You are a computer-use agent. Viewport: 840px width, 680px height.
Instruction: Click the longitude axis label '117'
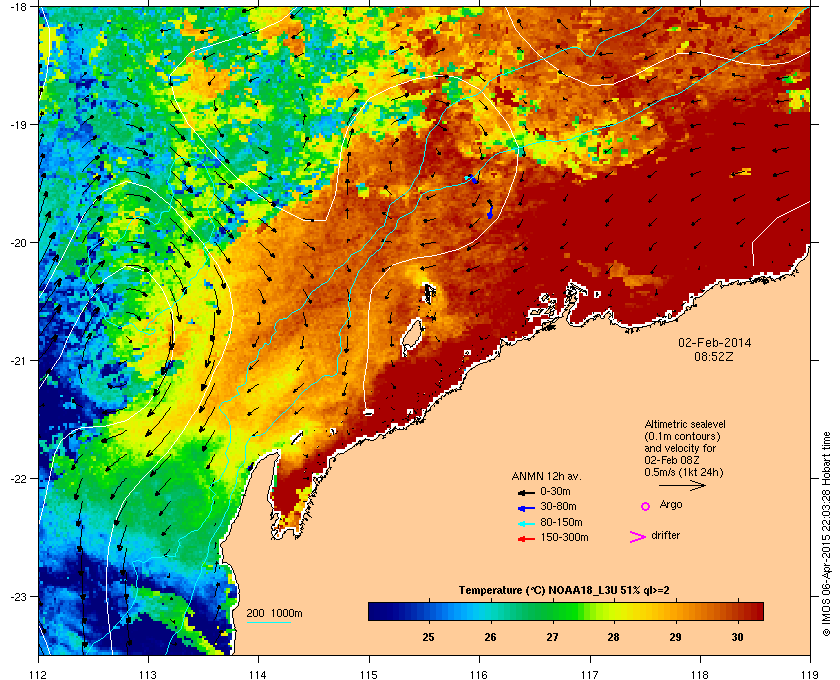coord(589,674)
